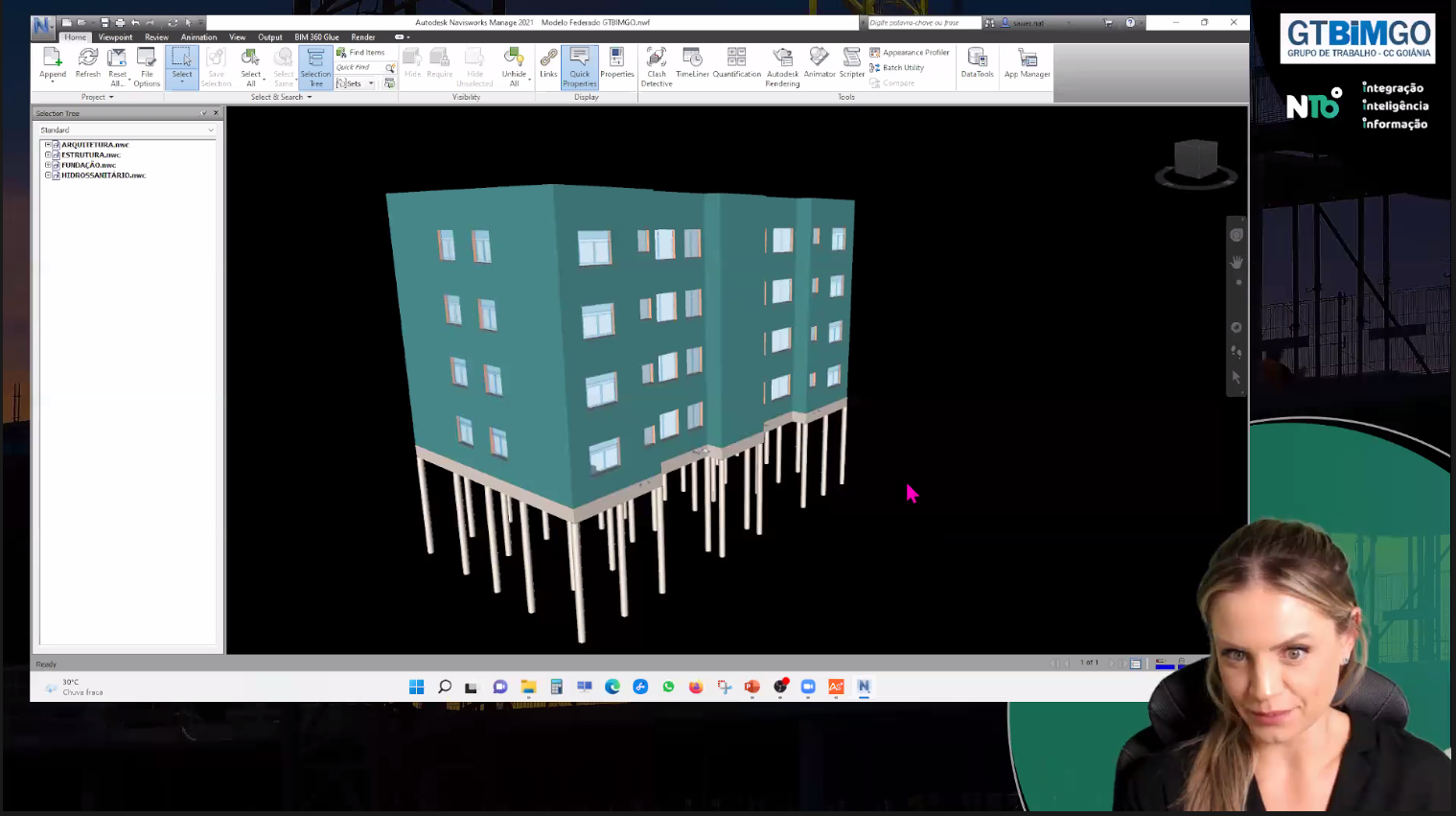Viewport: 1456px width, 816px height.
Task: Toggle the Properties window button
Action: [616, 63]
